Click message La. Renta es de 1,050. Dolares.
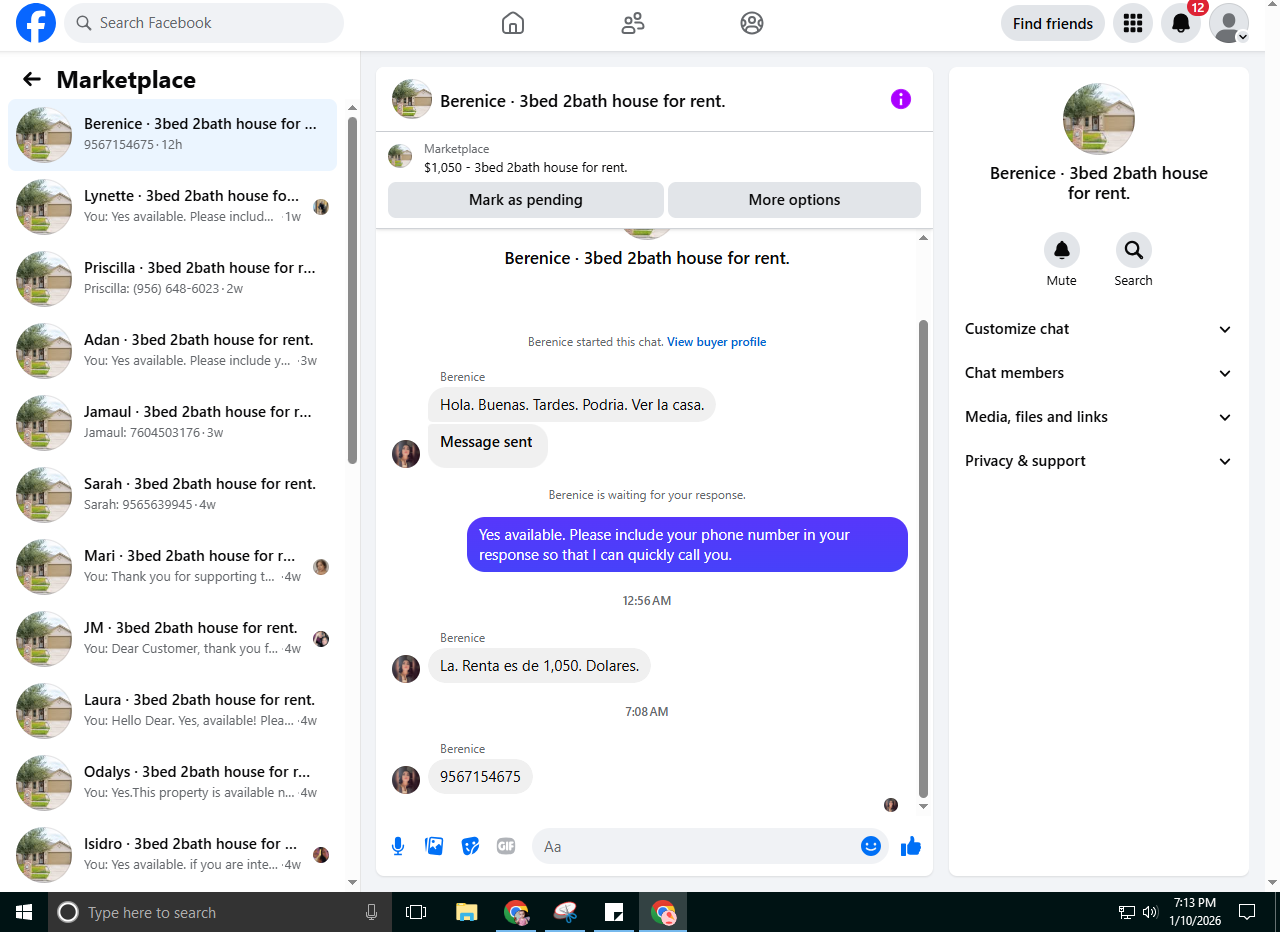The height and width of the screenshot is (932, 1280). 539,666
